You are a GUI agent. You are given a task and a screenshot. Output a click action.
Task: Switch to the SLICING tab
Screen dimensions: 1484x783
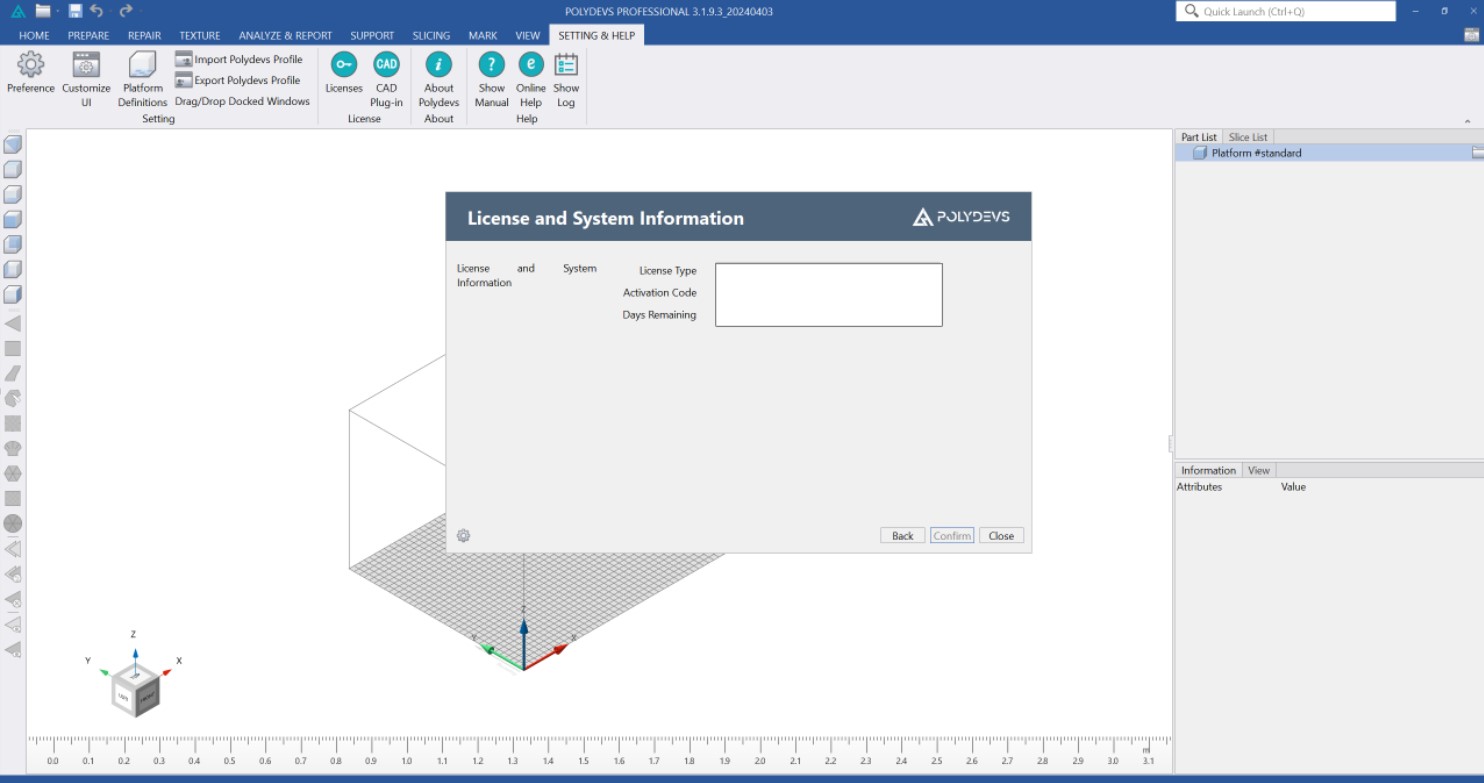(x=431, y=35)
